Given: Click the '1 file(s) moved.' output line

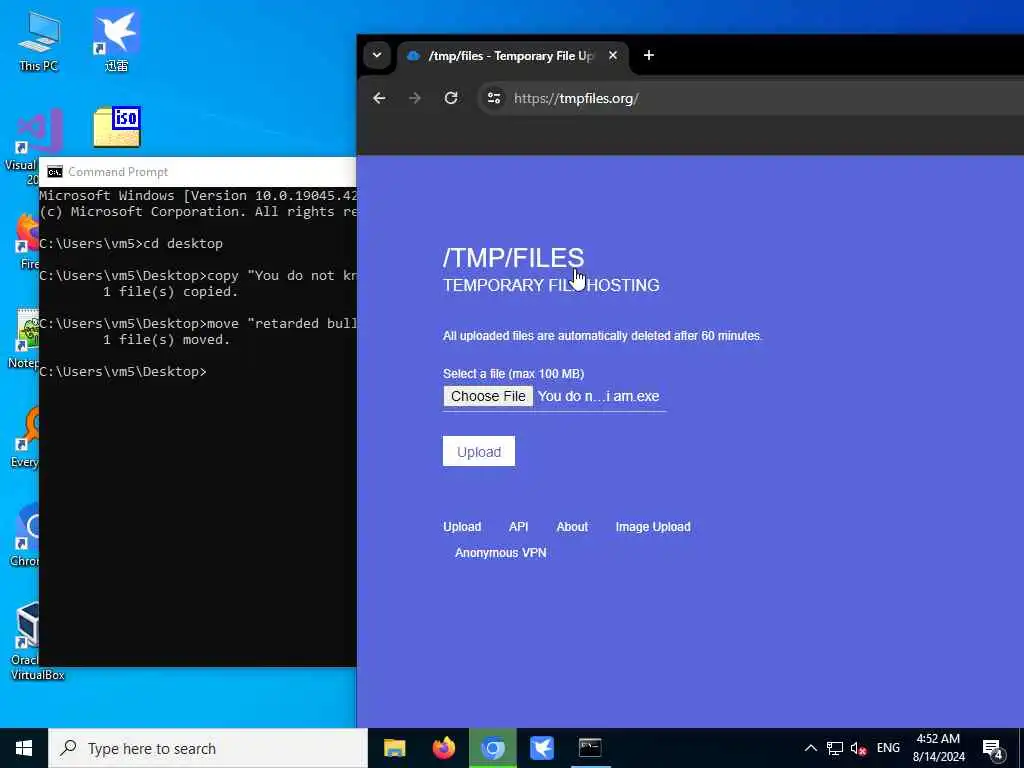Looking at the screenshot, I should 167,340.
